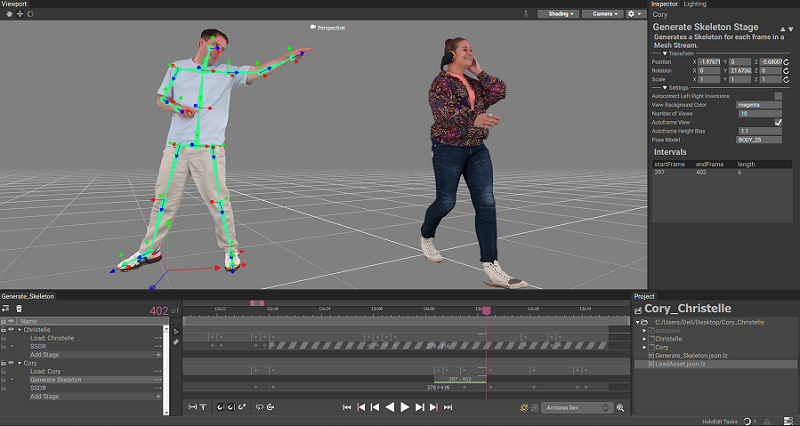
Task: Click Add Stage under Christelle
Action: click(43, 355)
